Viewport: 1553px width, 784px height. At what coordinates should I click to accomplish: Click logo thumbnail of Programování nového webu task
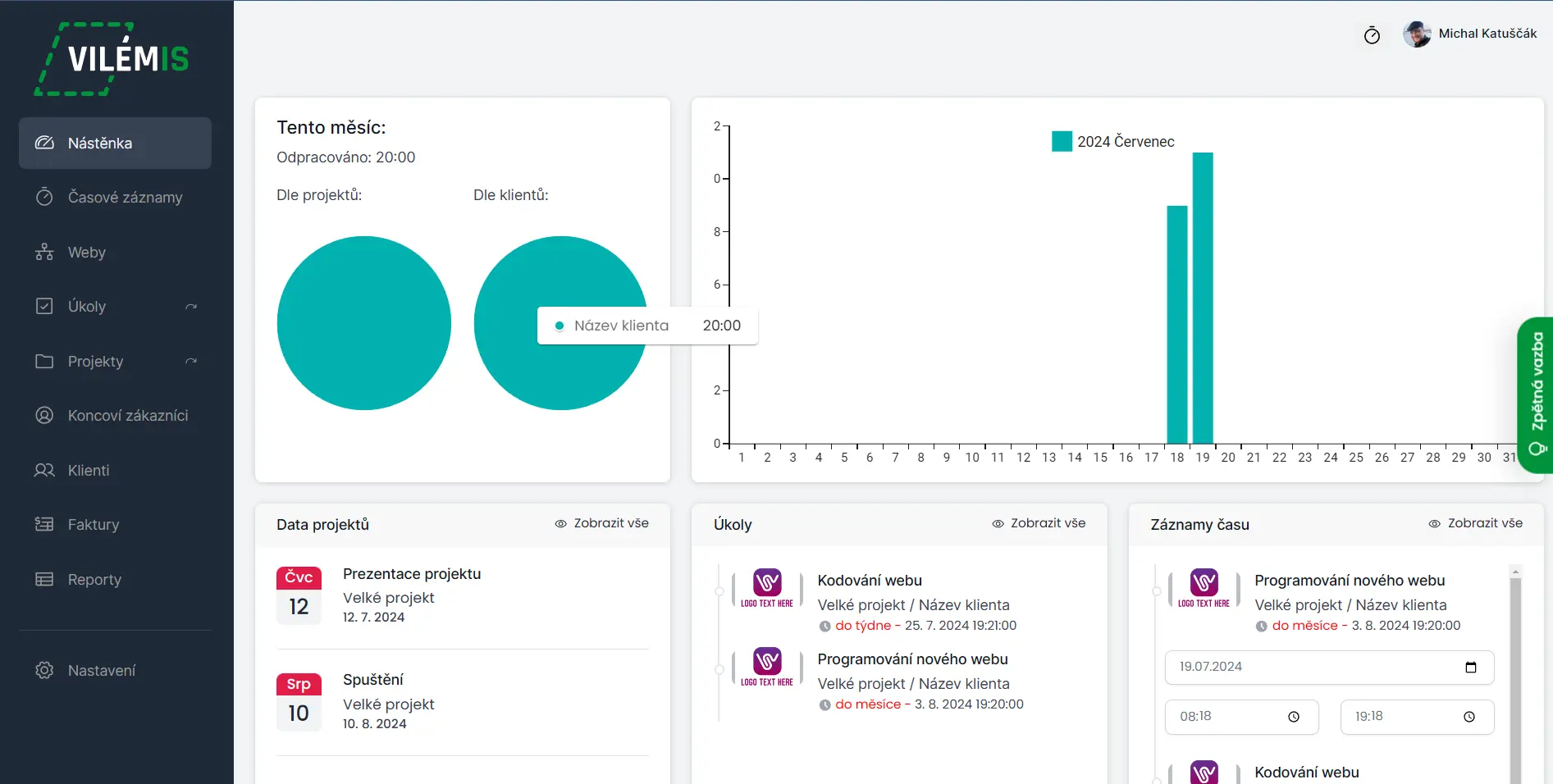(x=767, y=666)
